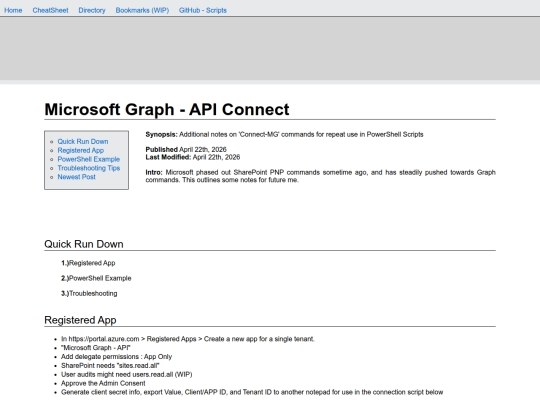Click list item 2.)PowerShell Example
This screenshot has height=405, width=540.
[x=96, y=278]
